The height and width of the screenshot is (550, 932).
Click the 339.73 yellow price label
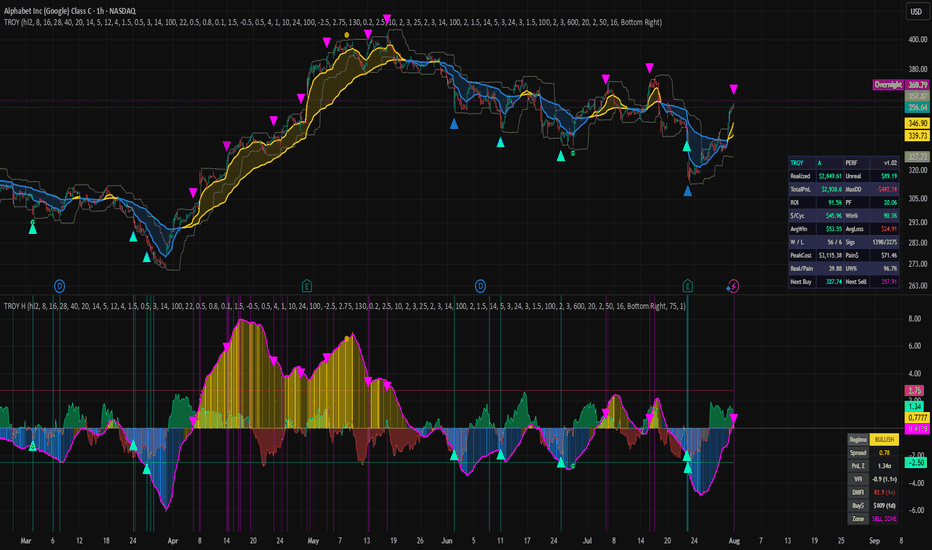point(917,136)
